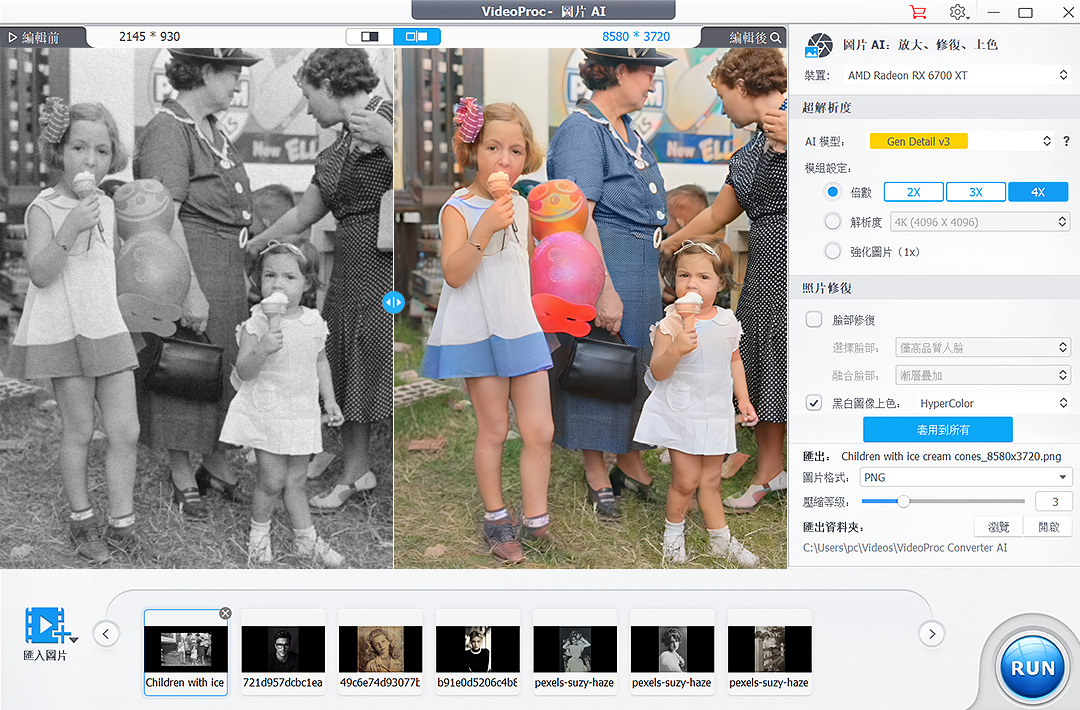Open the Gen Detail v3 model dropdown
The width and height of the screenshot is (1080, 710).
pyautogui.click(x=960, y=142)
